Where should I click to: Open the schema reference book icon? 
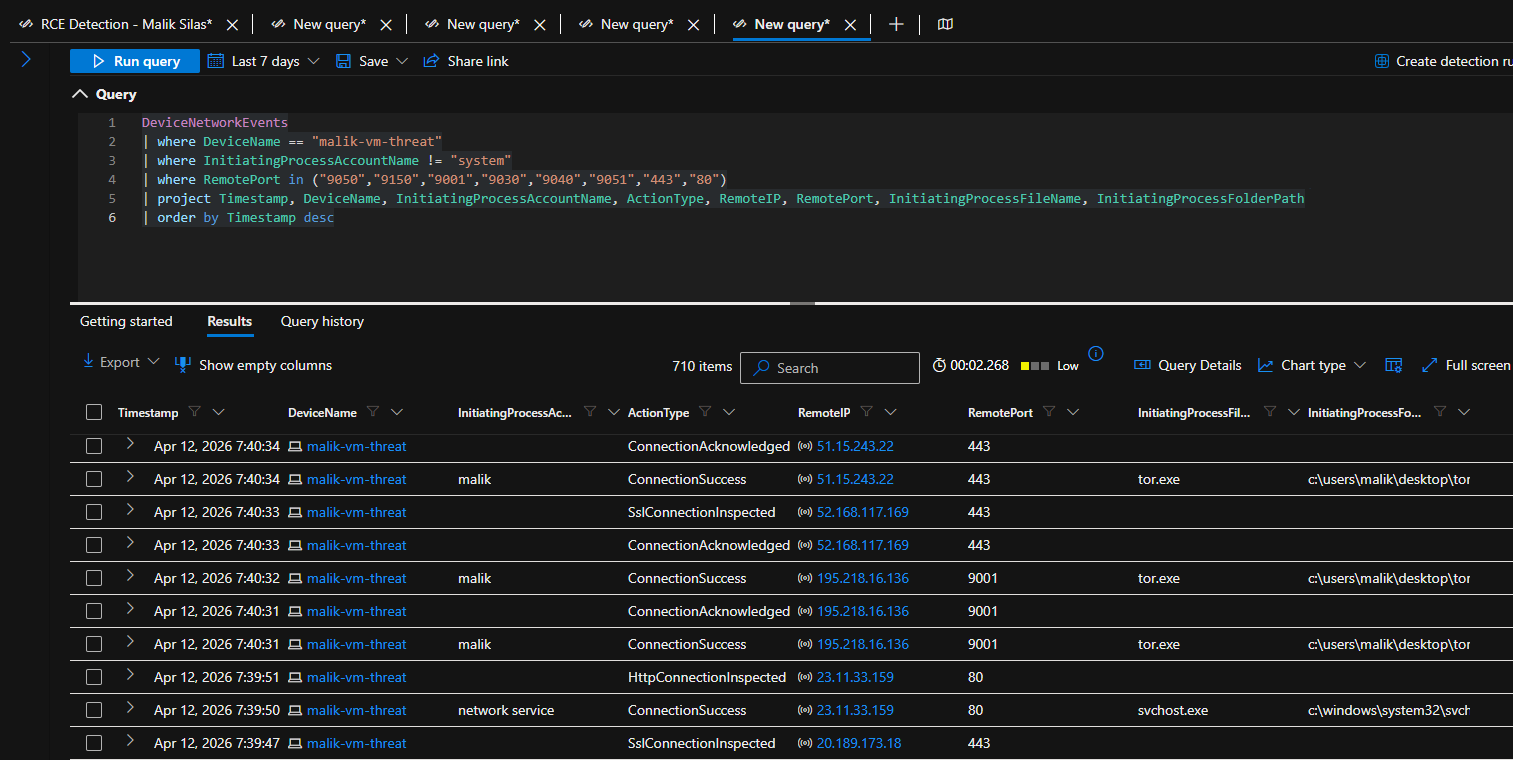945,24
